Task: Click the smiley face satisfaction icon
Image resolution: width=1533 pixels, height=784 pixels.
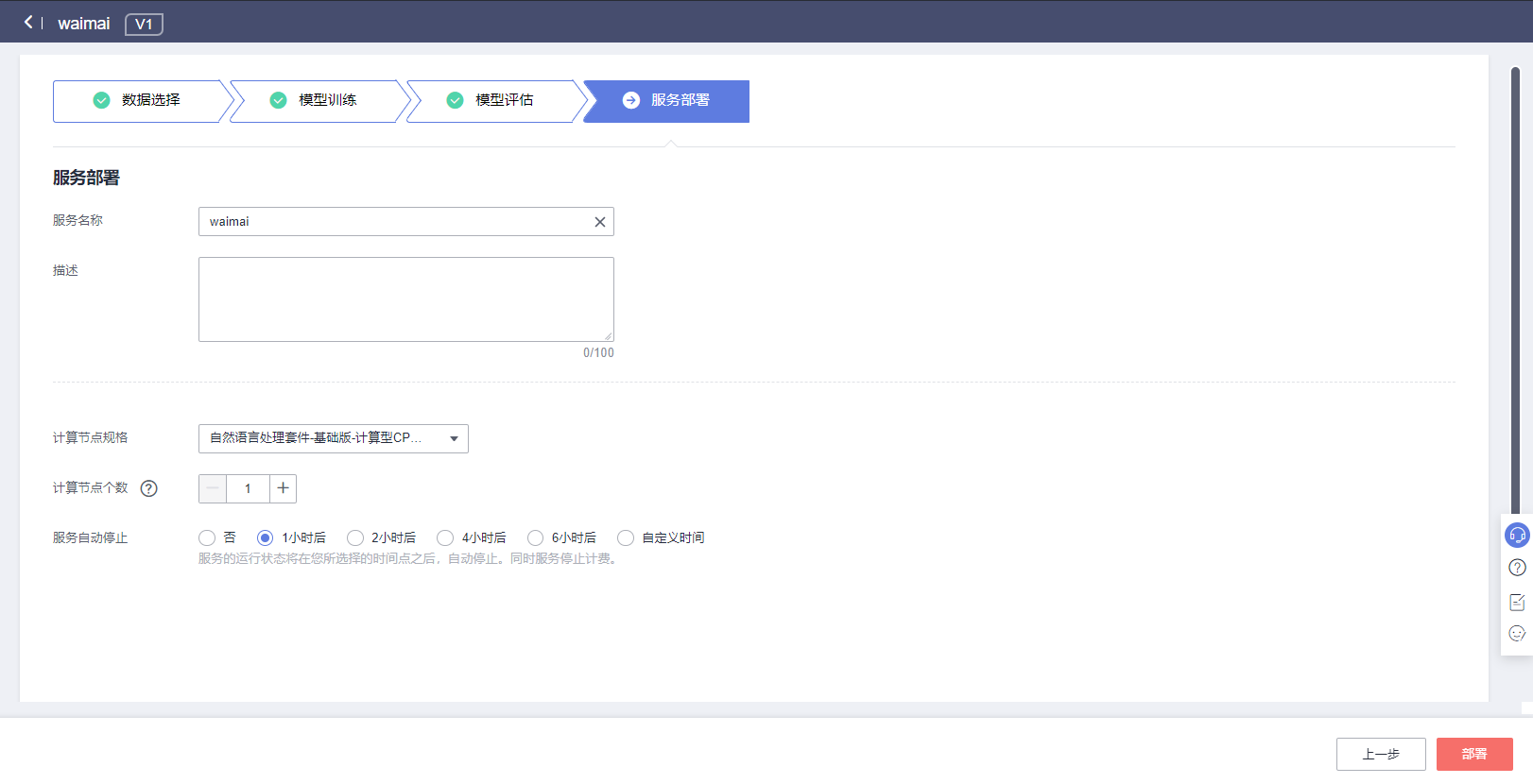Action: click(x=1517, y=634)
